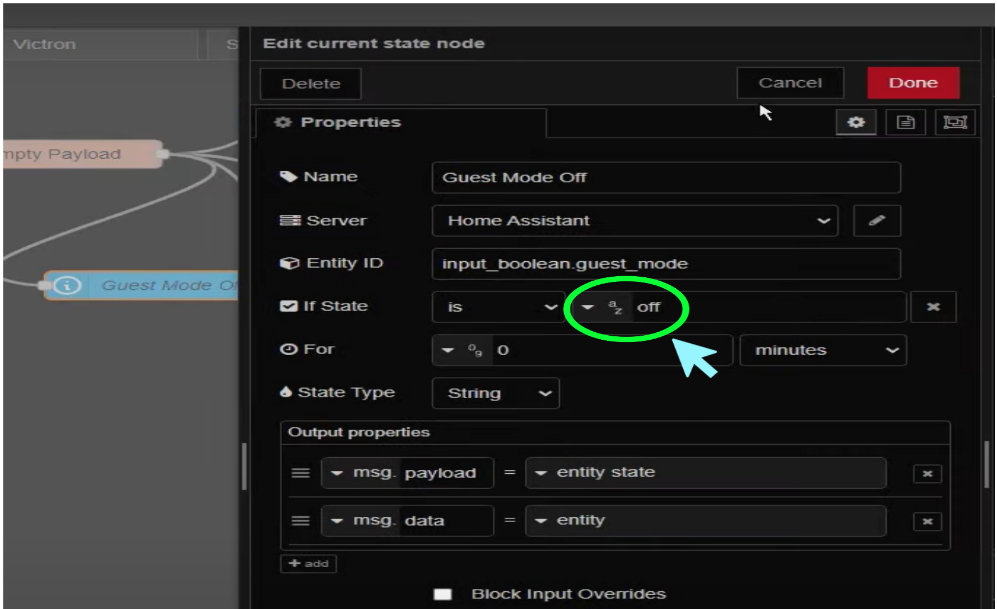
Task: Click the sidebar resize handle
Action: coord(244,466)
